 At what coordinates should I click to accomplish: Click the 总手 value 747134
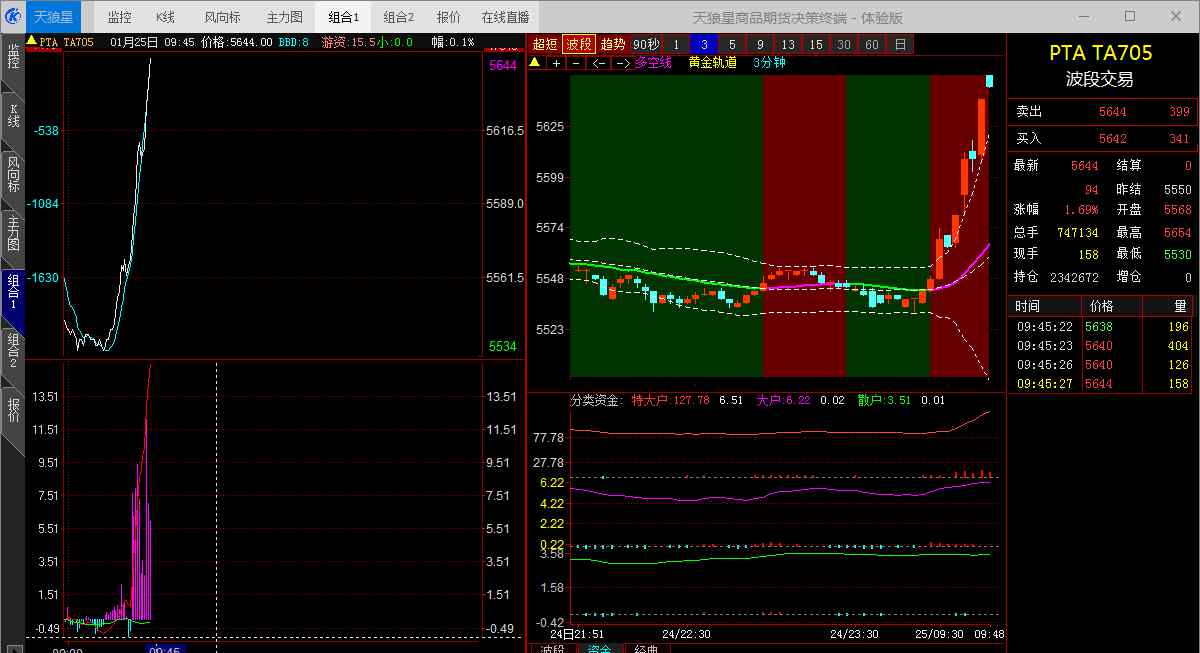pyautogui.click(x=1078, y=232)
